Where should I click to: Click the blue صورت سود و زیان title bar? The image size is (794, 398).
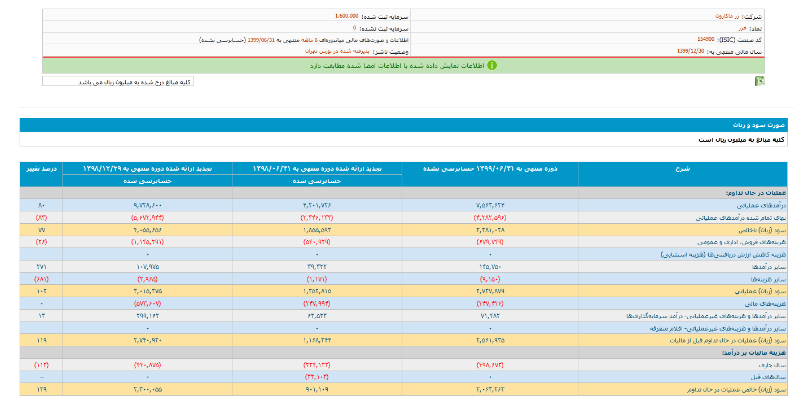(403, 125)
